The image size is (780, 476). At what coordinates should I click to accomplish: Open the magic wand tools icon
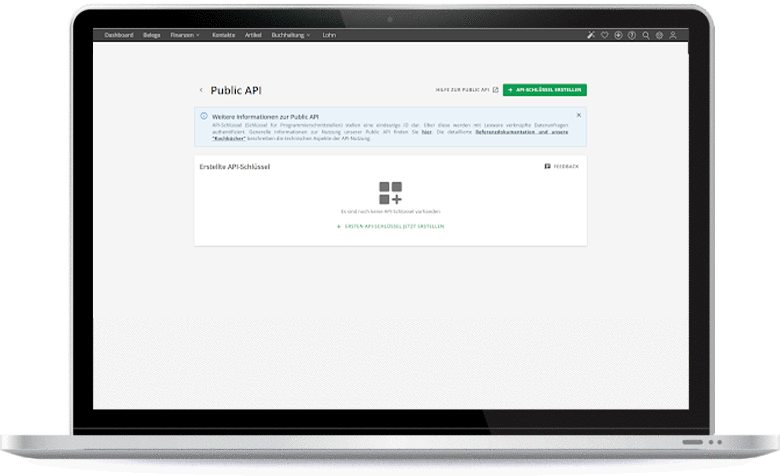[591, 35]
